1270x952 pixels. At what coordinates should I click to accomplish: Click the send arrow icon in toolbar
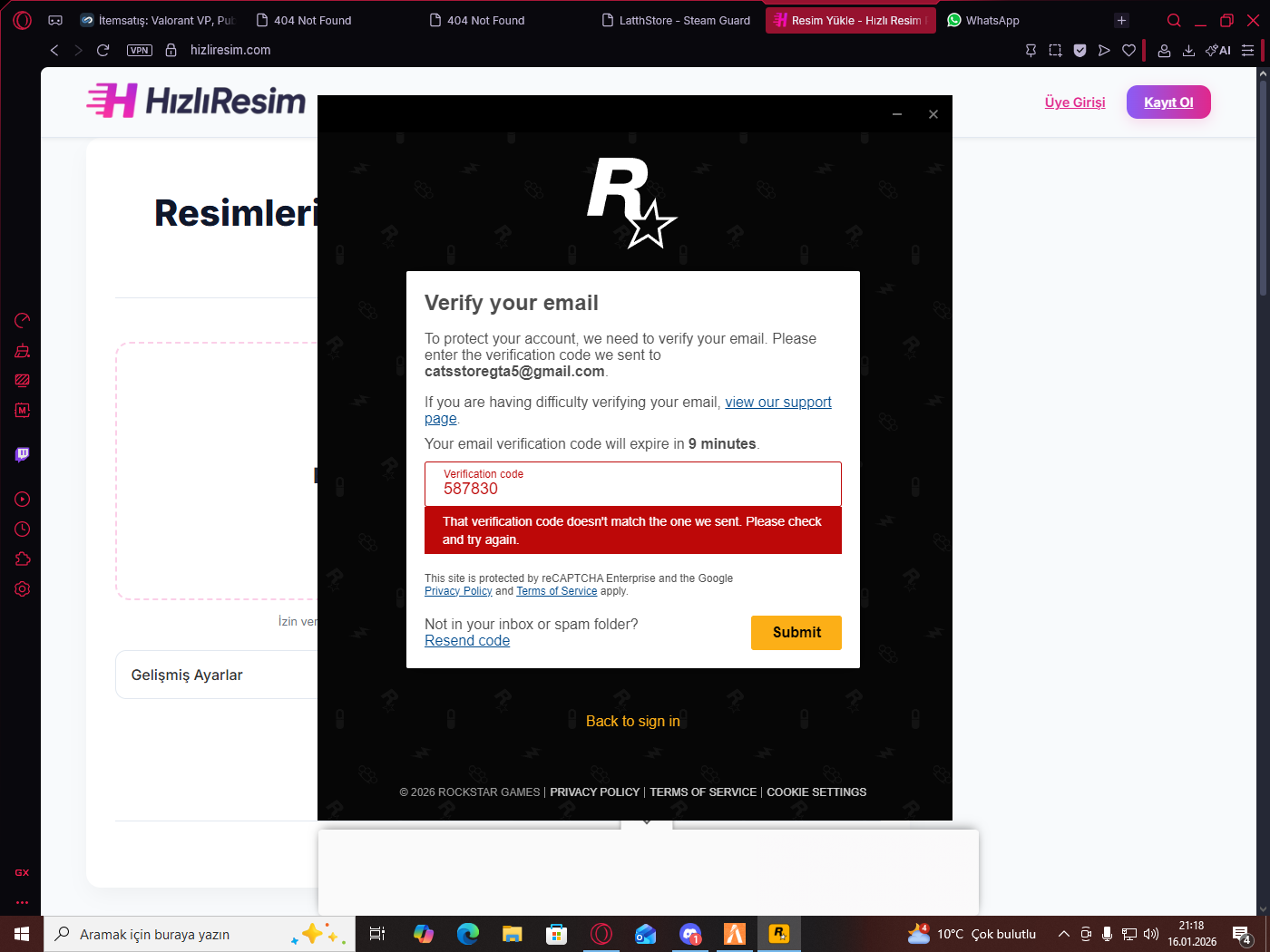(1104, 51)
